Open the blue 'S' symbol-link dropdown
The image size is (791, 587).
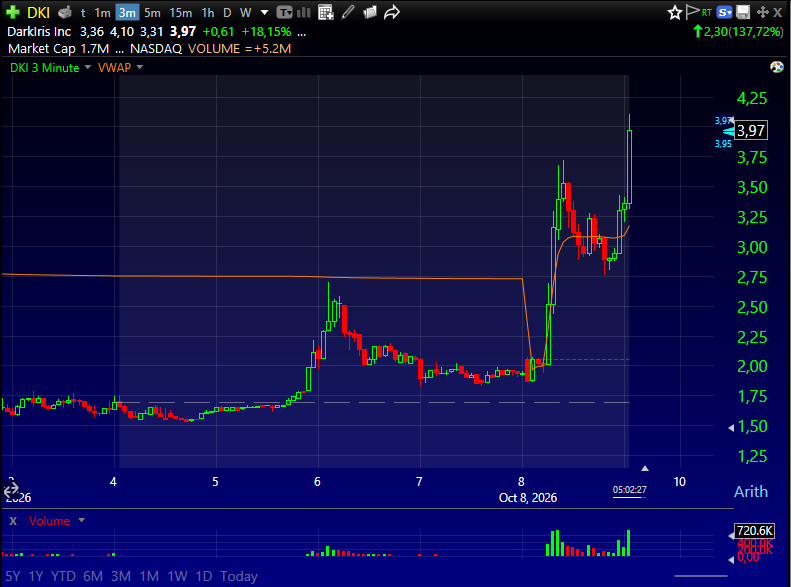(x=724, y=13)
